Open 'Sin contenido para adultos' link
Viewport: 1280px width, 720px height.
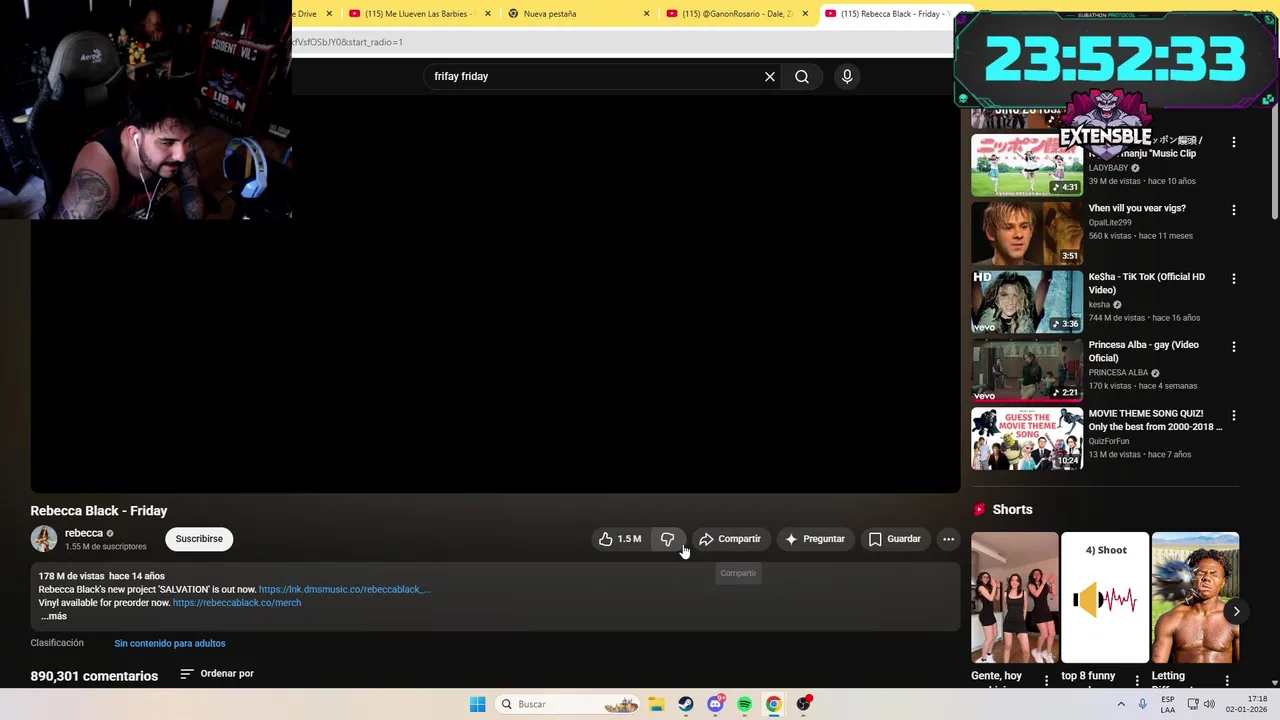coord(170,643)
